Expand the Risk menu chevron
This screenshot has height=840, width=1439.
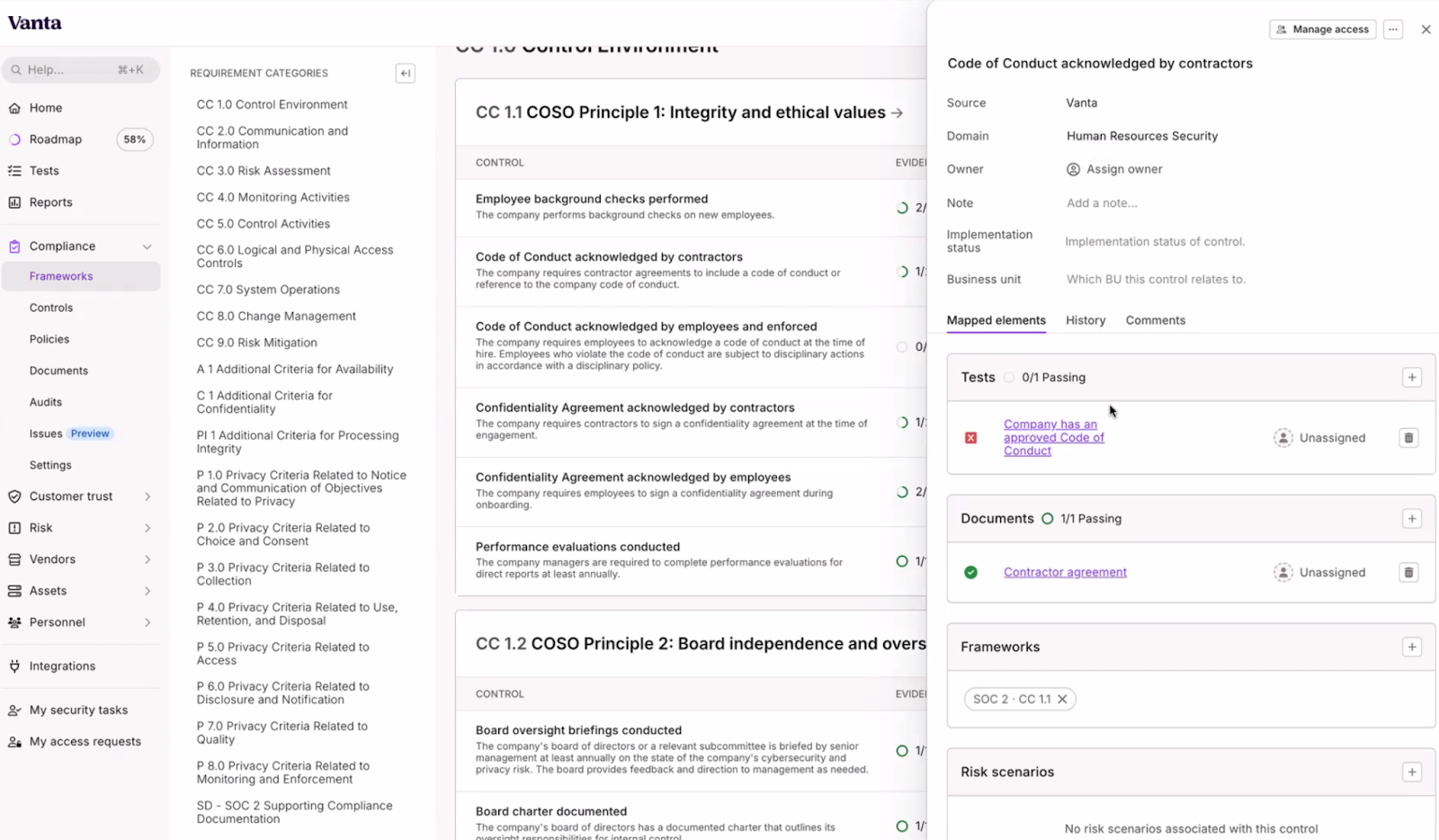tap(147, 528)
